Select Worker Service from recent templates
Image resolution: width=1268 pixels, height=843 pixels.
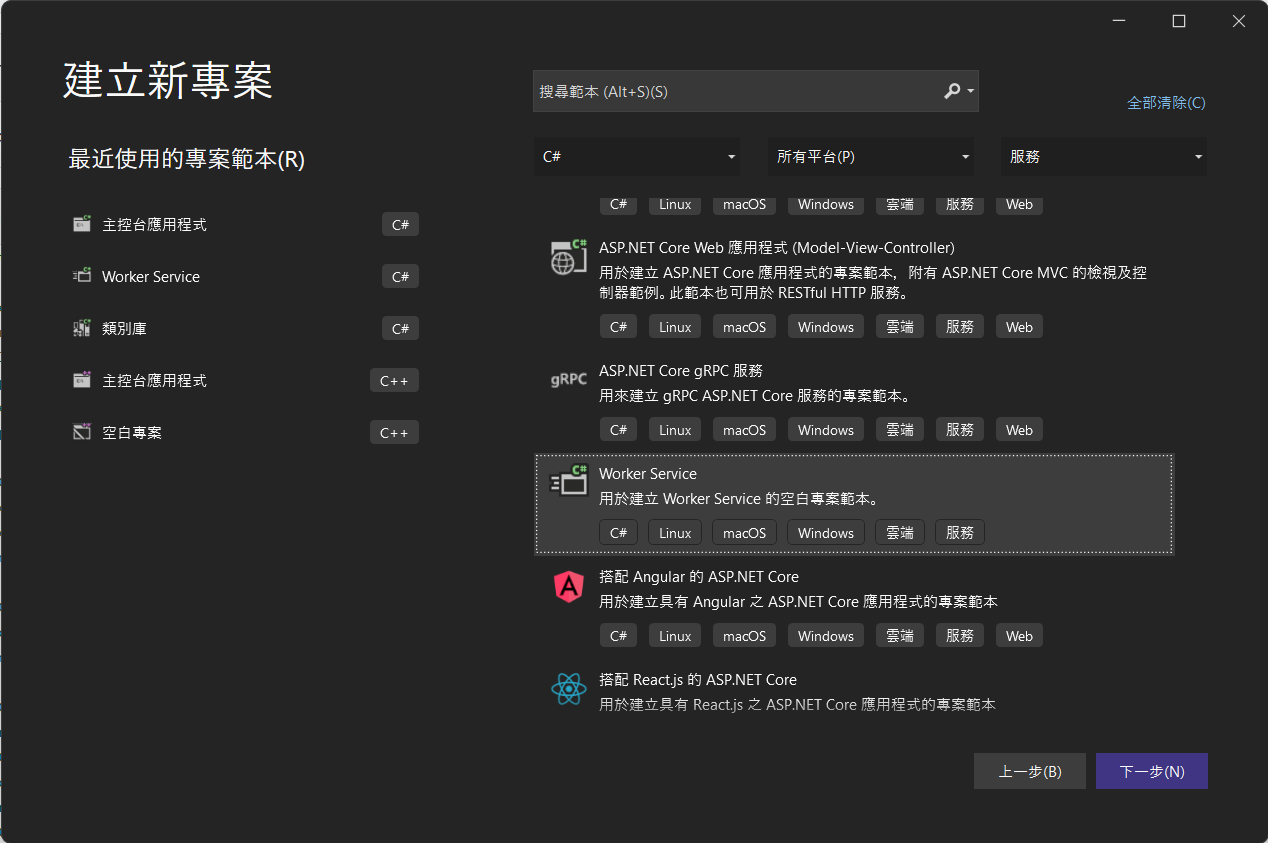(x=246, y=276)
